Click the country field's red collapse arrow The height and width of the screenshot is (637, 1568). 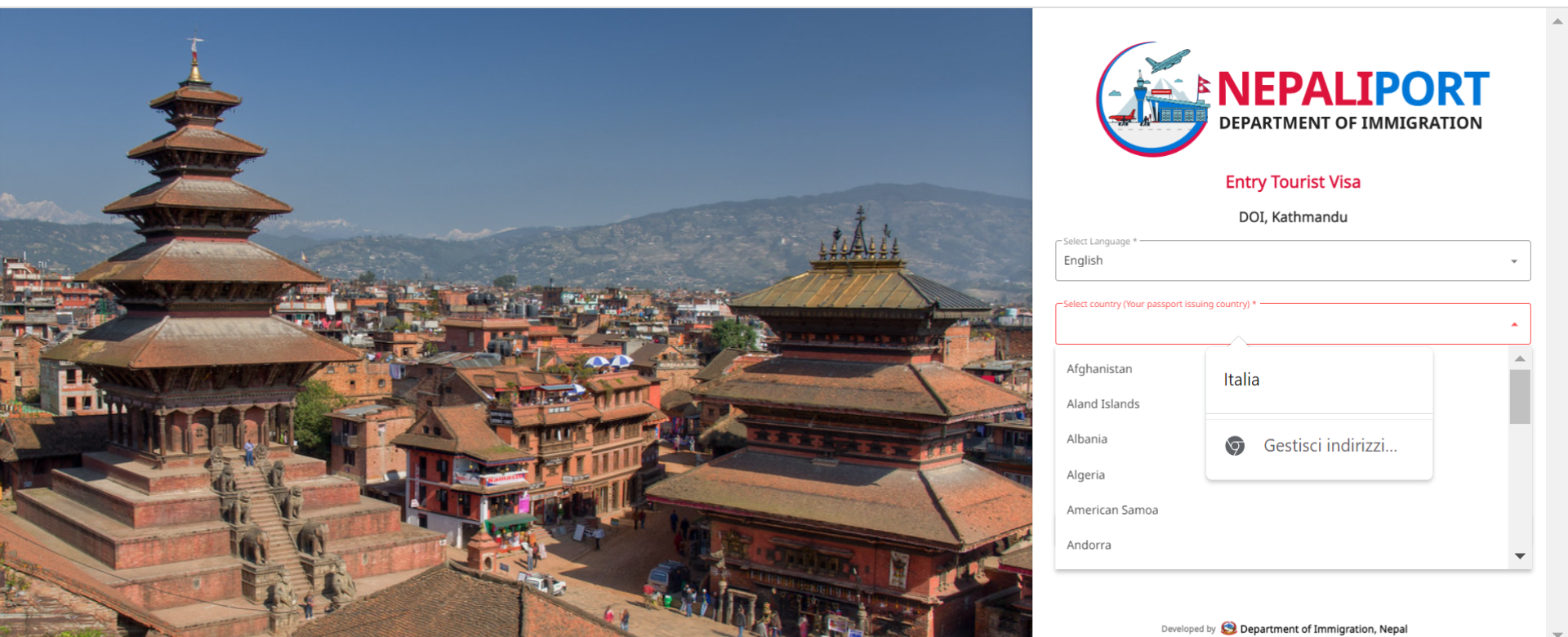pyautogui.click(x=1514, y=324)
